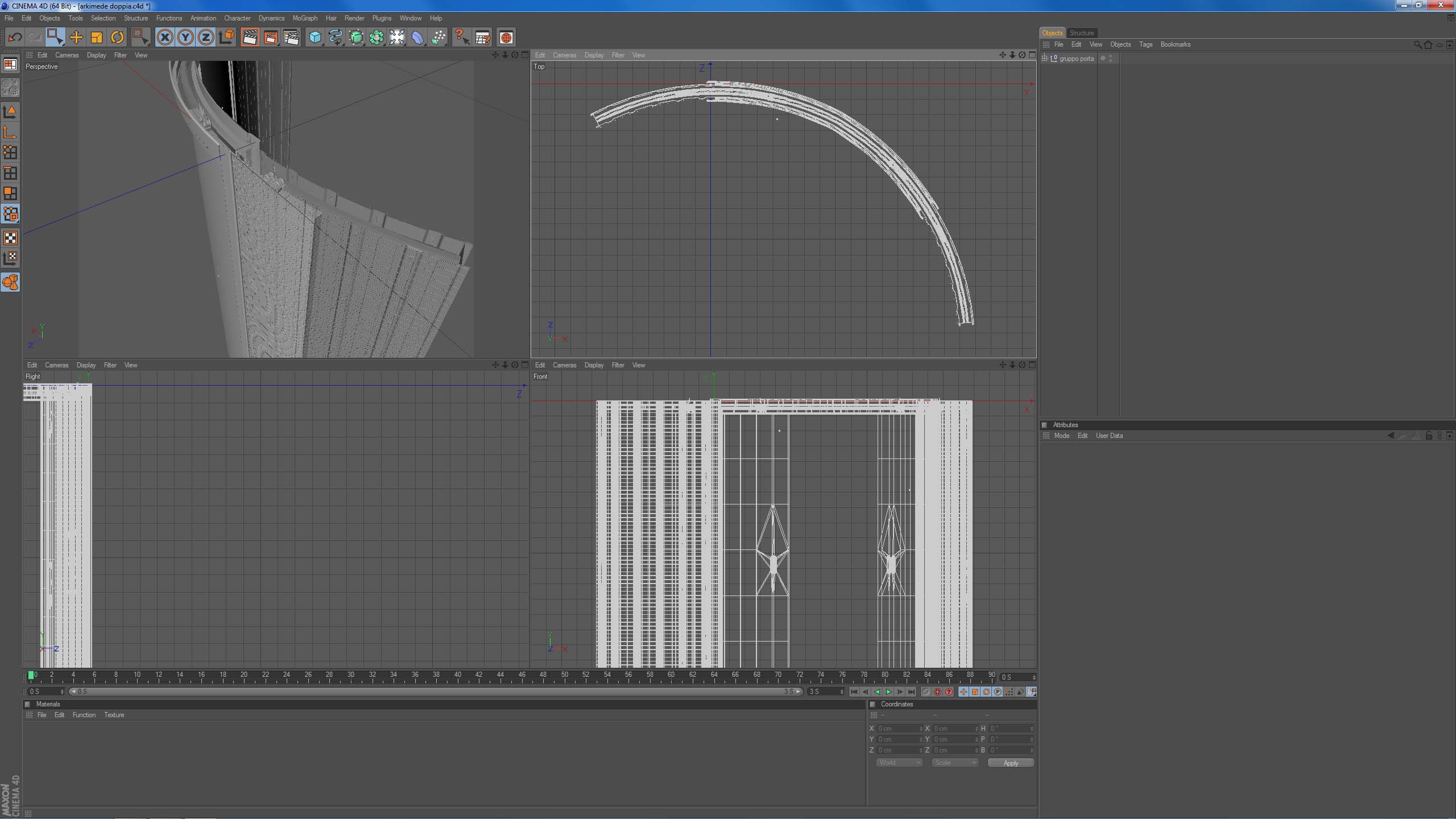Switch to the Structure tab
This screenshot has width=1456, height=819.
[x=1081, y=33]
